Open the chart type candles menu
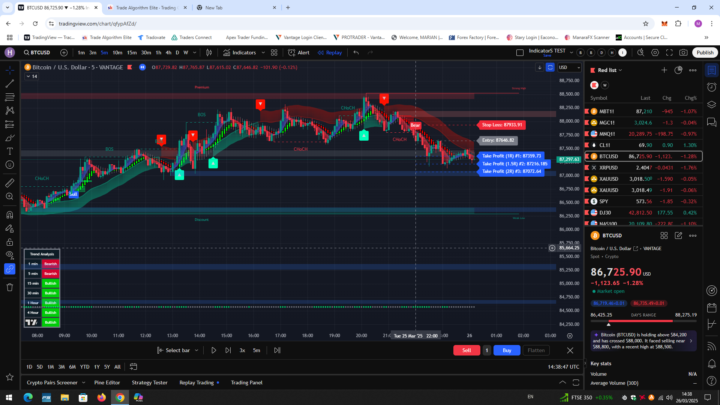This screenshot has width=720, height=405. click(x=209, y=53)
